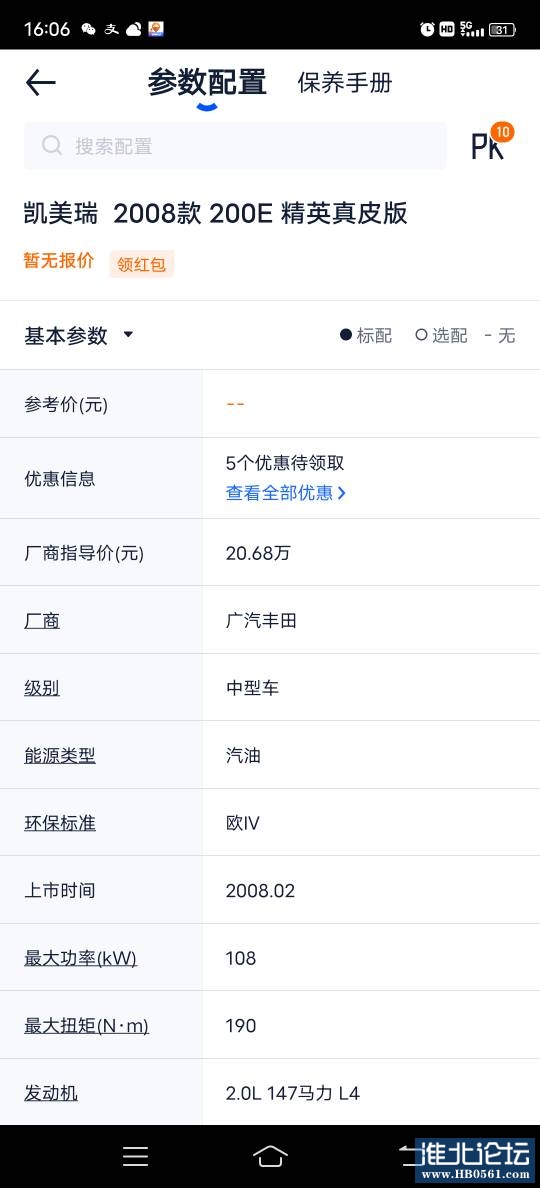
Task: Open the PK comparison icon
Action: 488,145
